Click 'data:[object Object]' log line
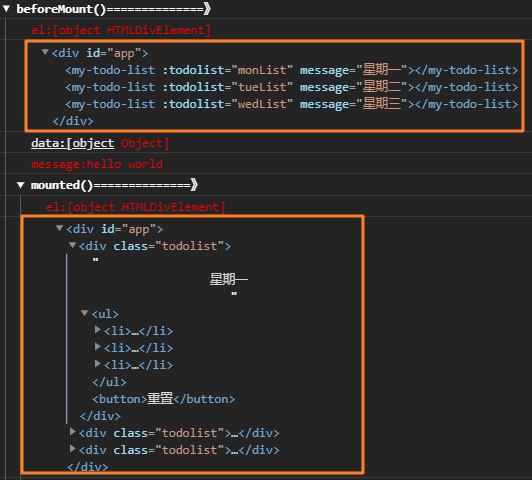 coord(100,143)
